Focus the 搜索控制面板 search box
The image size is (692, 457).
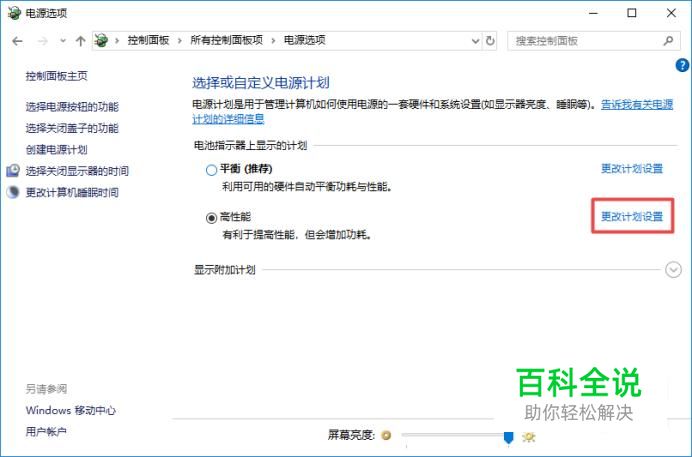[594, 41]
